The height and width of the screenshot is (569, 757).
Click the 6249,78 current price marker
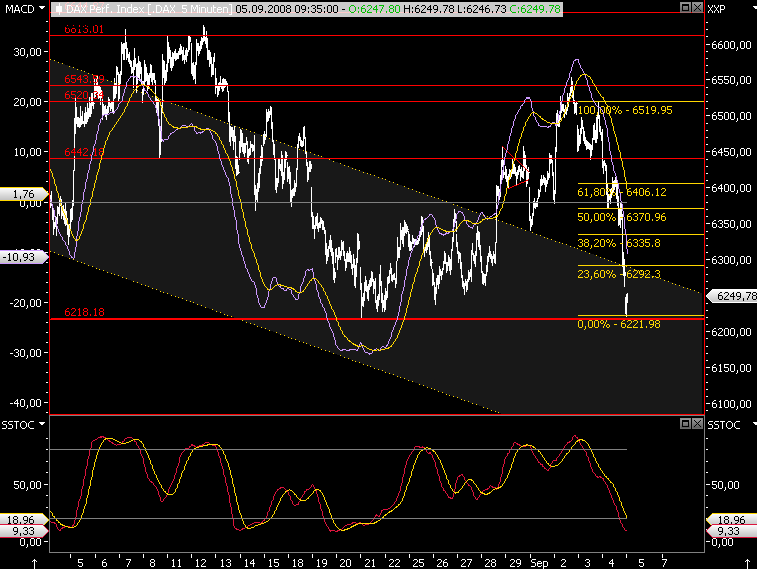point(732,296)
